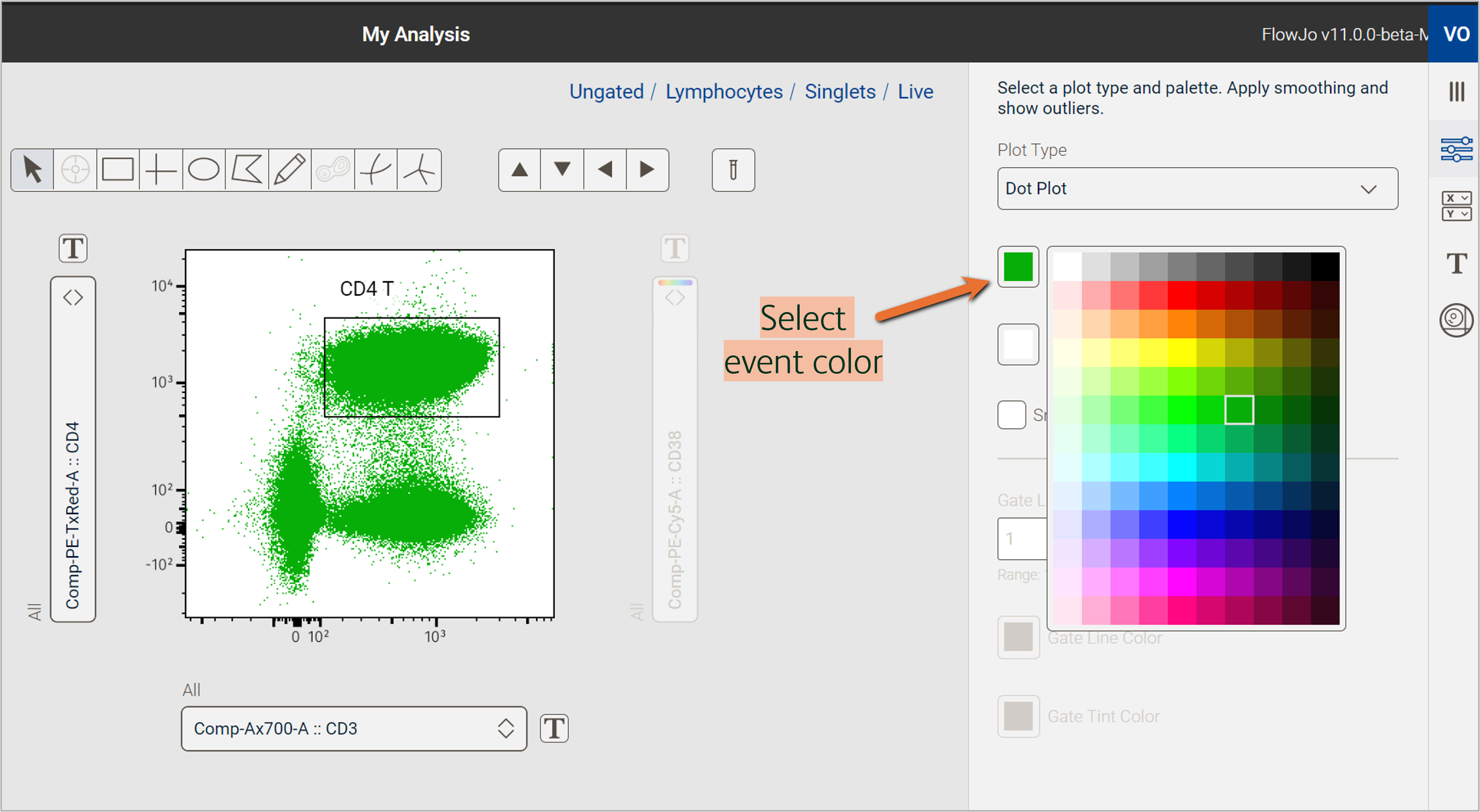Navigate to the Lymphocytes breadcrumb
1480x812 pixels.
724,91
